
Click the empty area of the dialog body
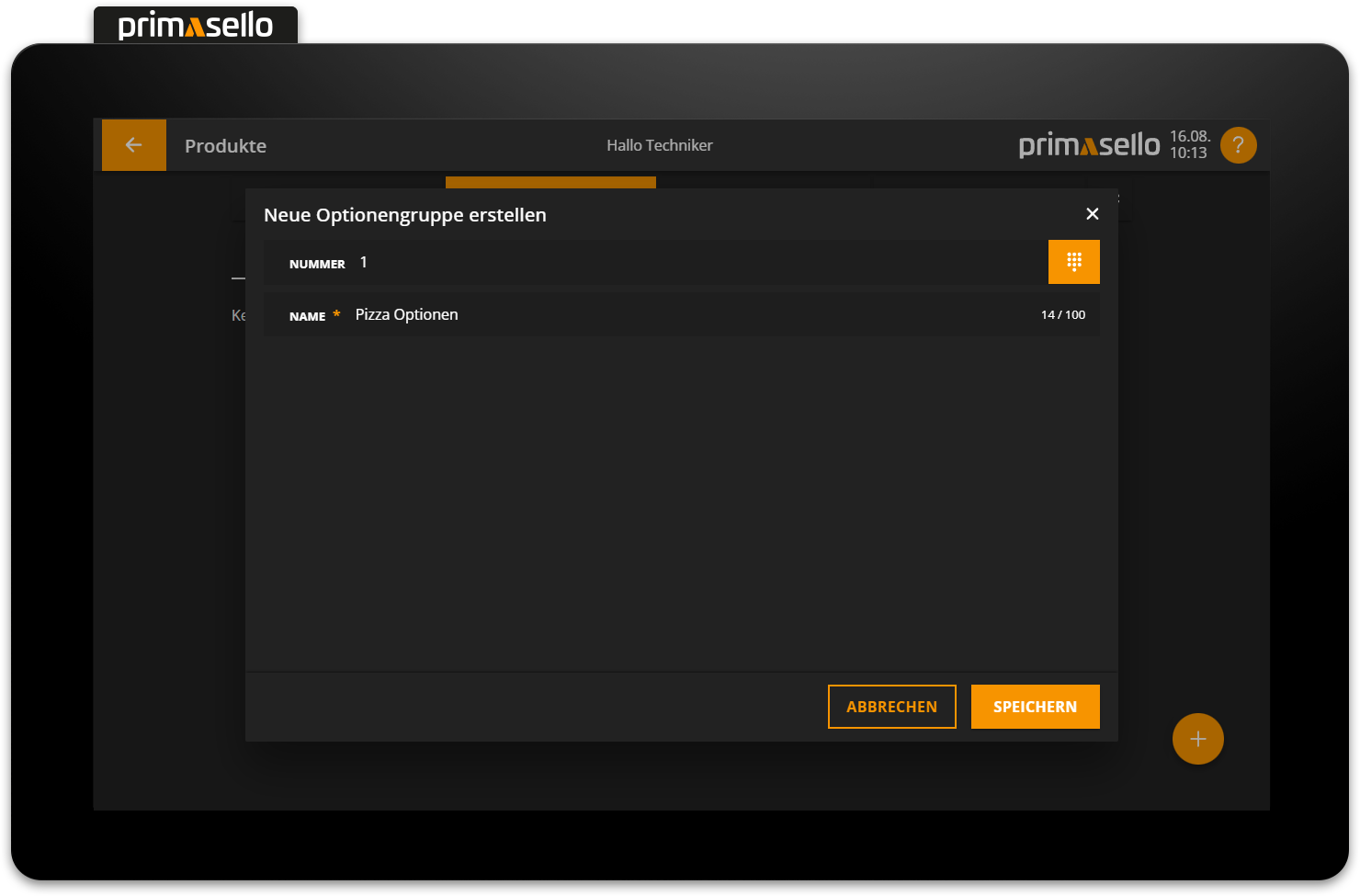[680, 505]
